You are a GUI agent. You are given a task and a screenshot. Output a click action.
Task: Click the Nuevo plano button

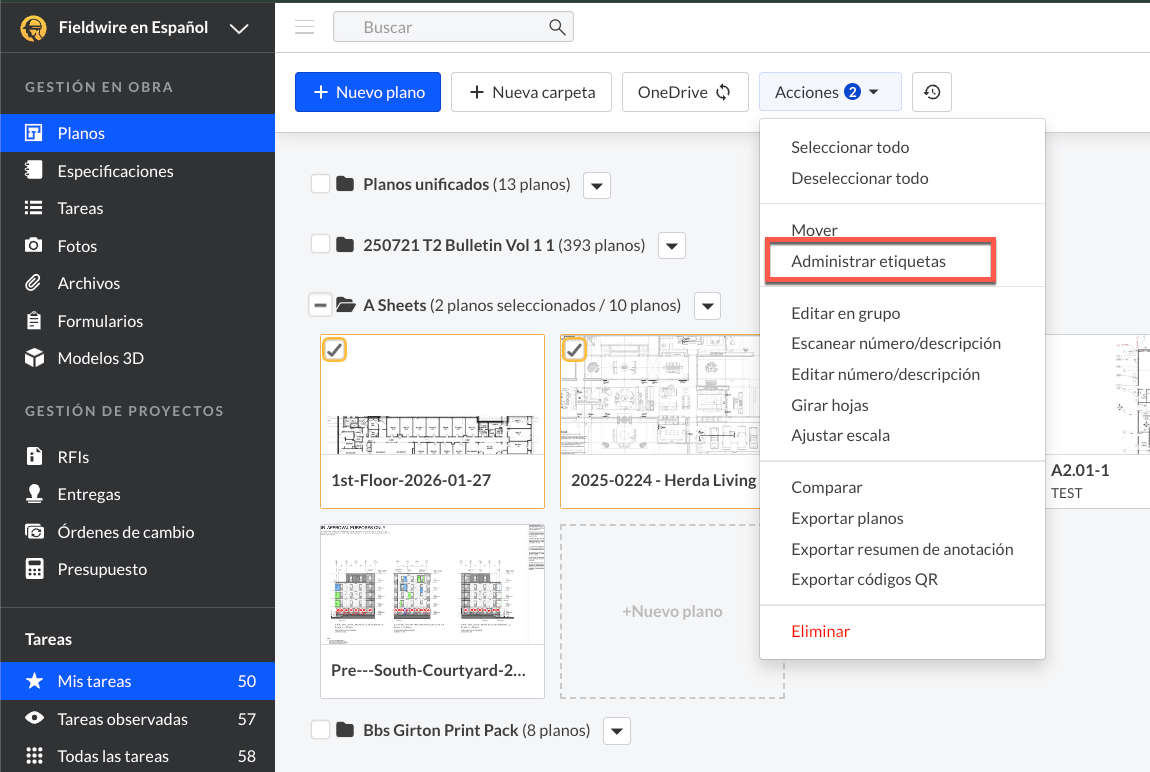(x=368, y=92)
